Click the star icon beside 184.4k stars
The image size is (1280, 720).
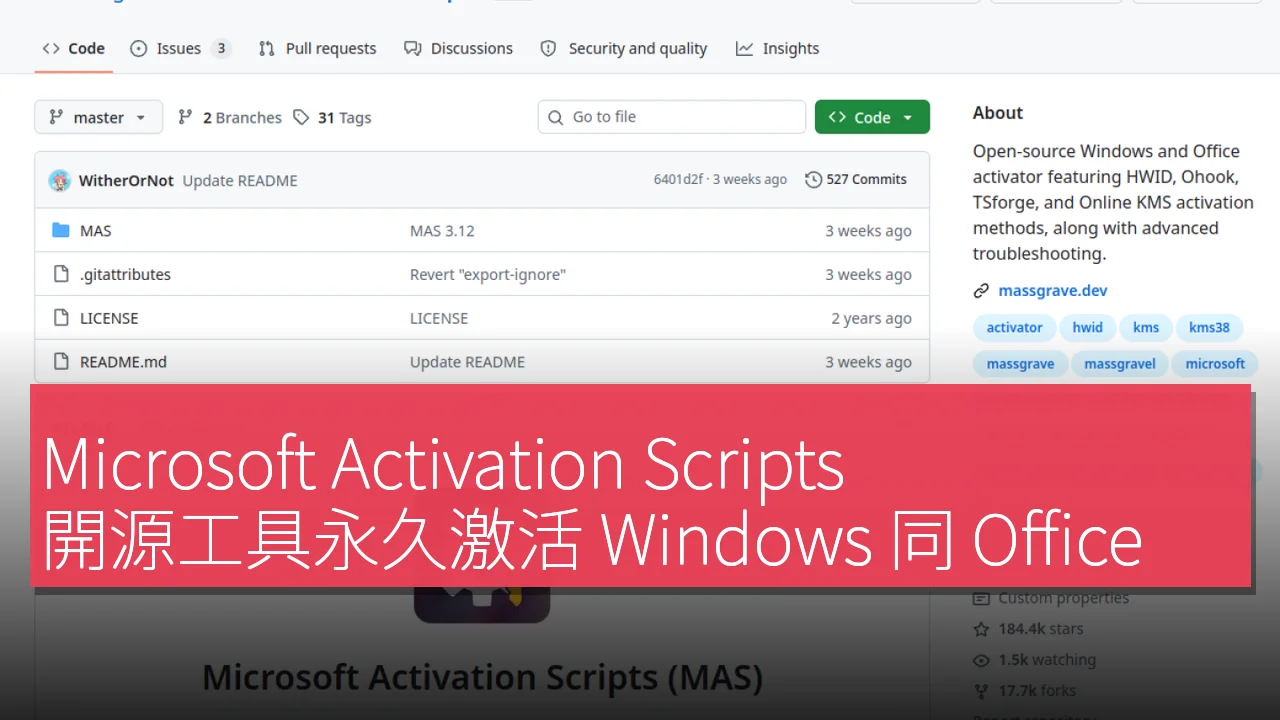click(981, 629)
